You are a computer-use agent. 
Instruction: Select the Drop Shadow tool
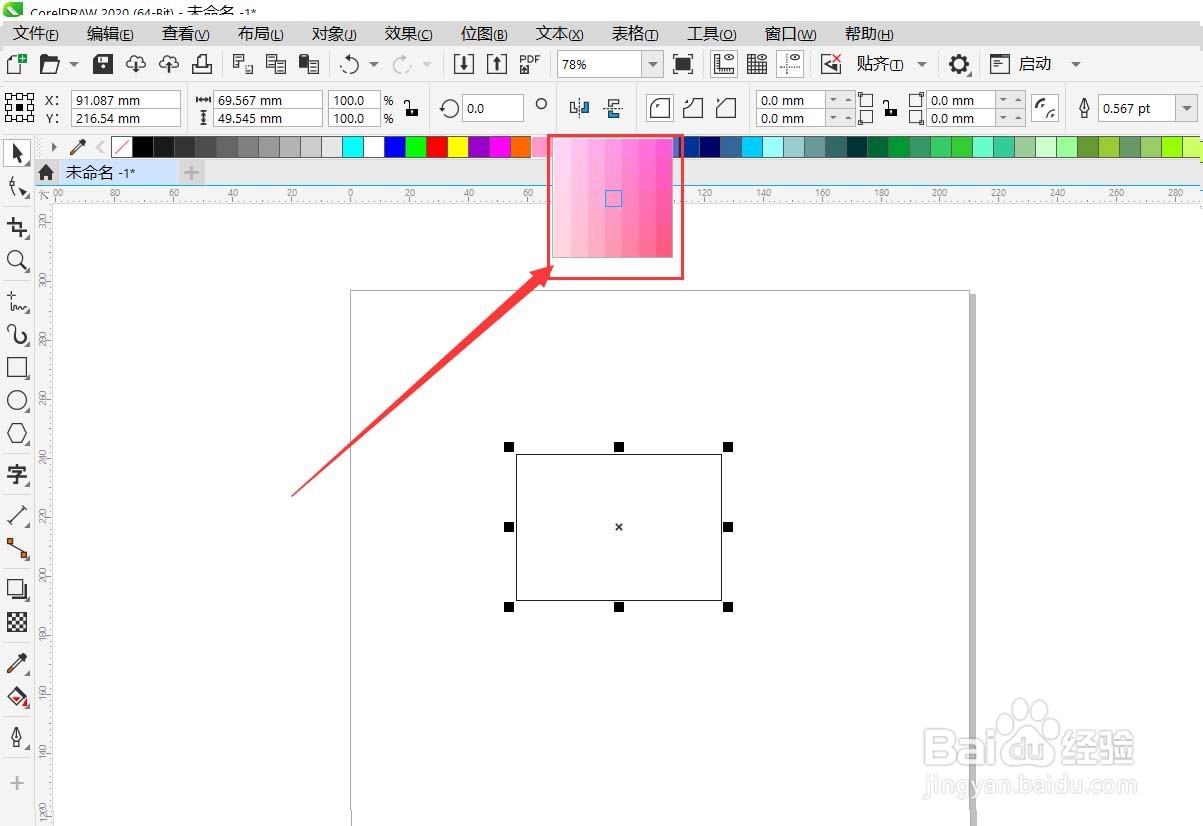pos(17,589)
